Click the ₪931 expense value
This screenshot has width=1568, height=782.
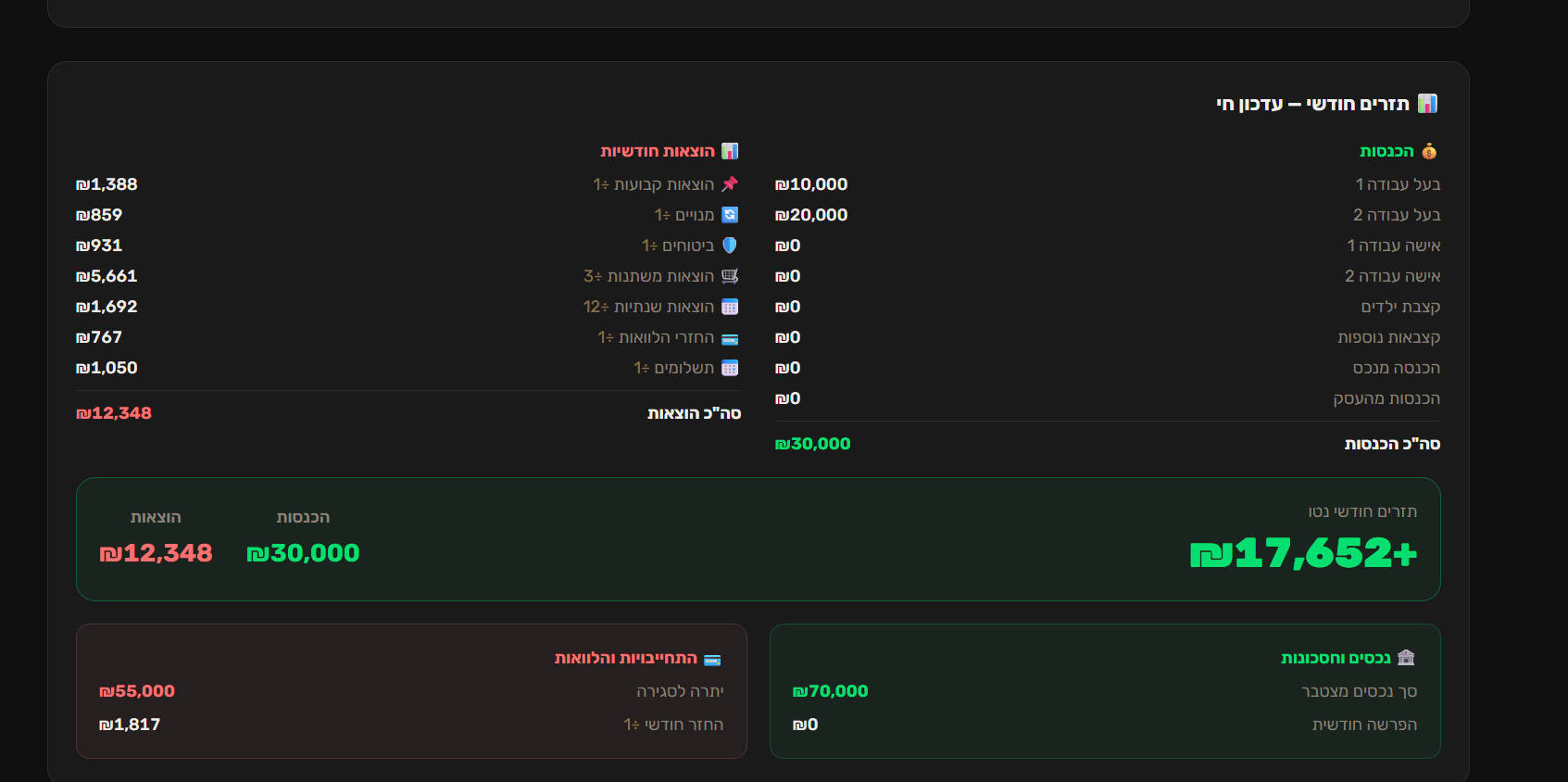99,246
